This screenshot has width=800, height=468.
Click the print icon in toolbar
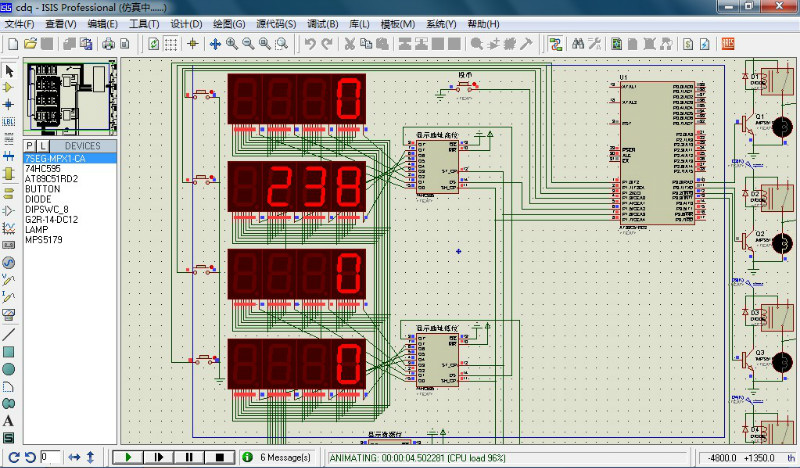pyautogui.click(x=109, y=44)
